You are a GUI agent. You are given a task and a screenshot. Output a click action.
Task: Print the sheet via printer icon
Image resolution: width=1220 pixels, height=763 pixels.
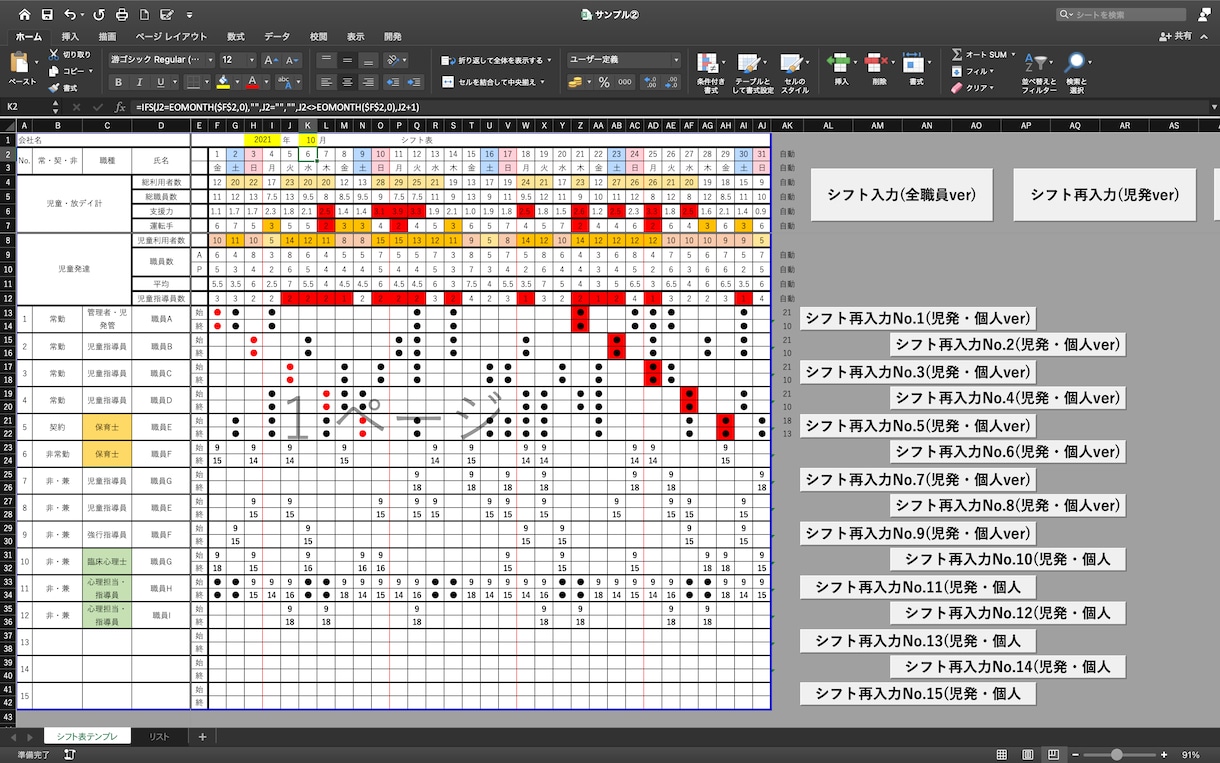[x=122, y=15]
